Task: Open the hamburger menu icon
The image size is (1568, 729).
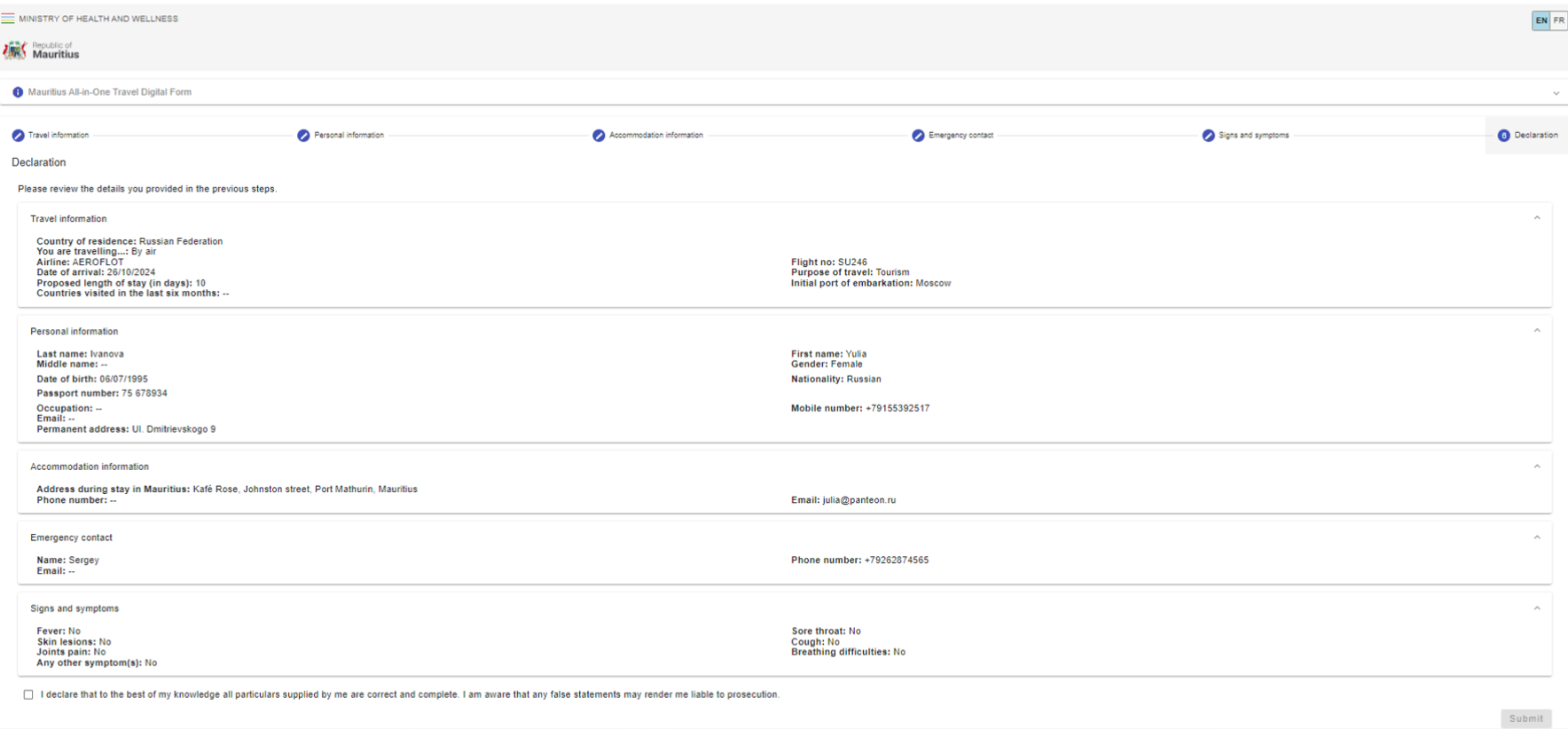Action: click(x=8, y=19)
